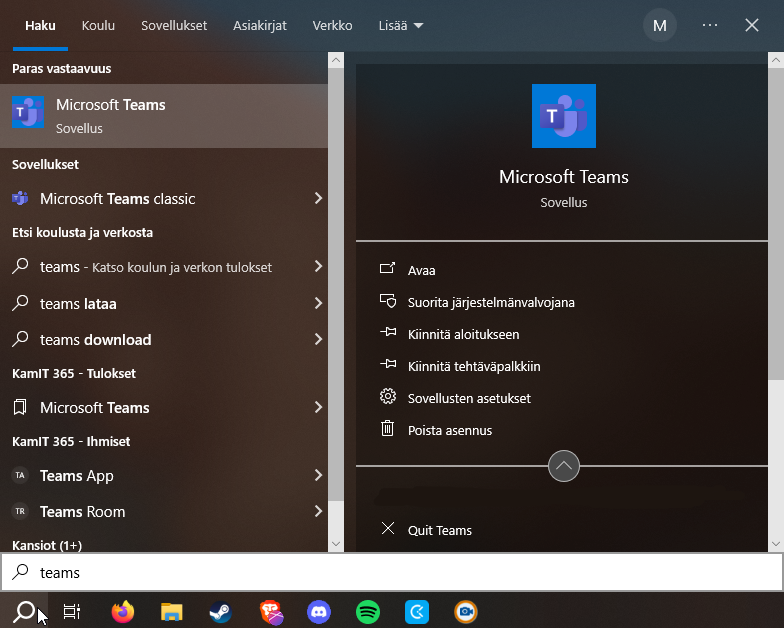Click the M account avatar
The height and width of the screenshot is (628, 784).
[x=660, y=26]
